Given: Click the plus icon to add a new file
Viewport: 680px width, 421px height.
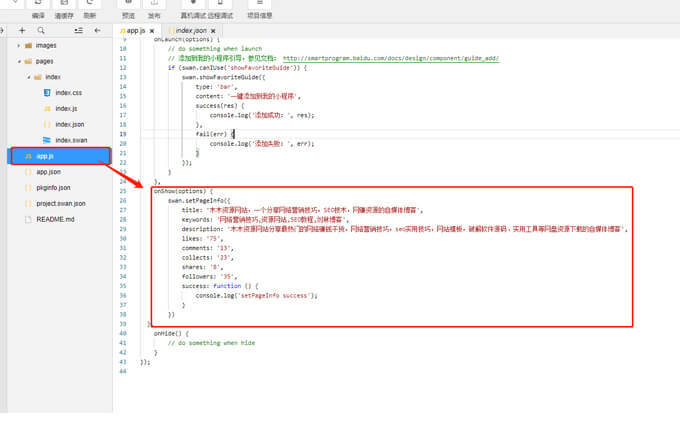Looking at the screenshot, I should (x=24, y=30).
